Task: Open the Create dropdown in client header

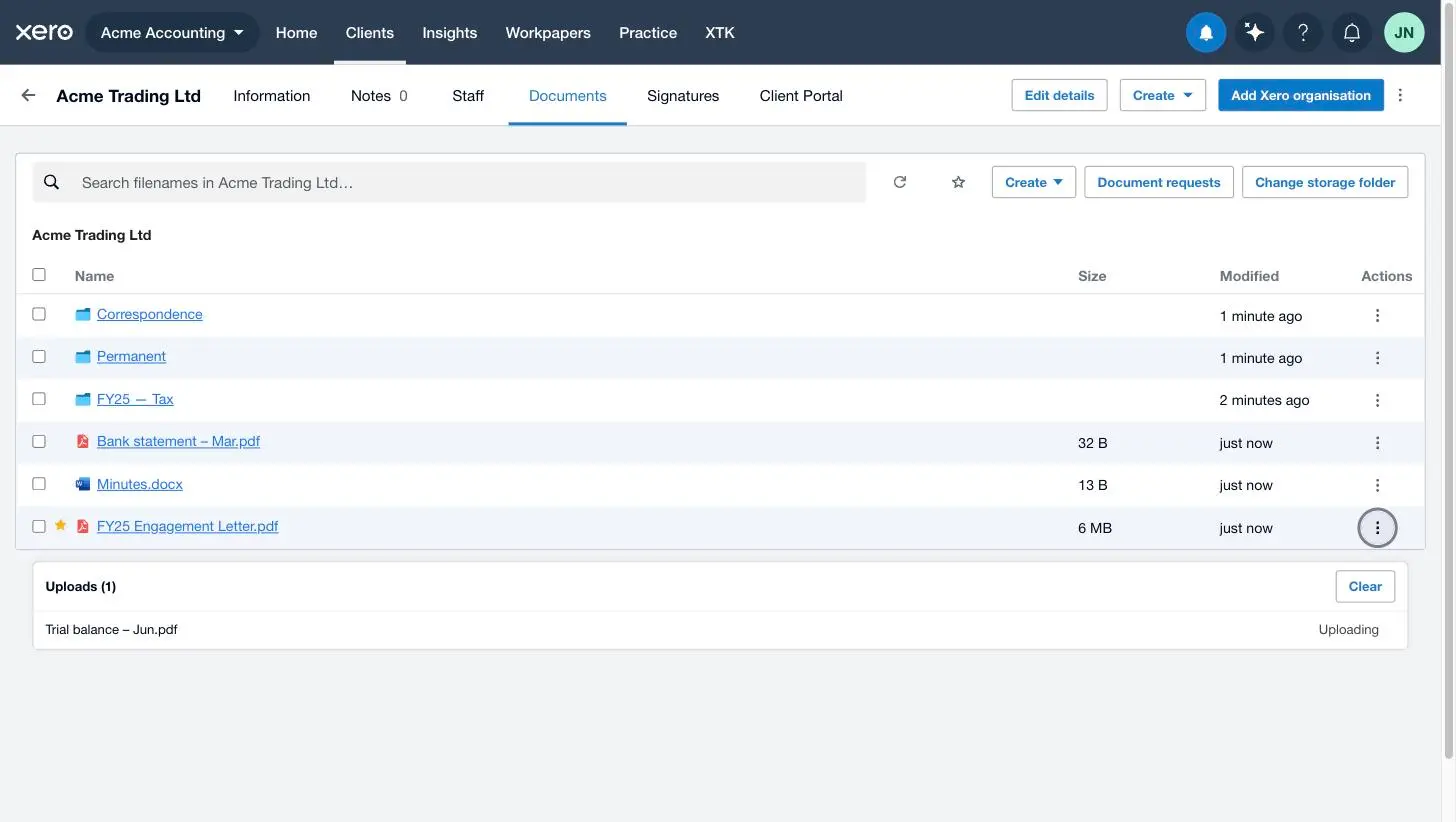Action: point(1162,95)
